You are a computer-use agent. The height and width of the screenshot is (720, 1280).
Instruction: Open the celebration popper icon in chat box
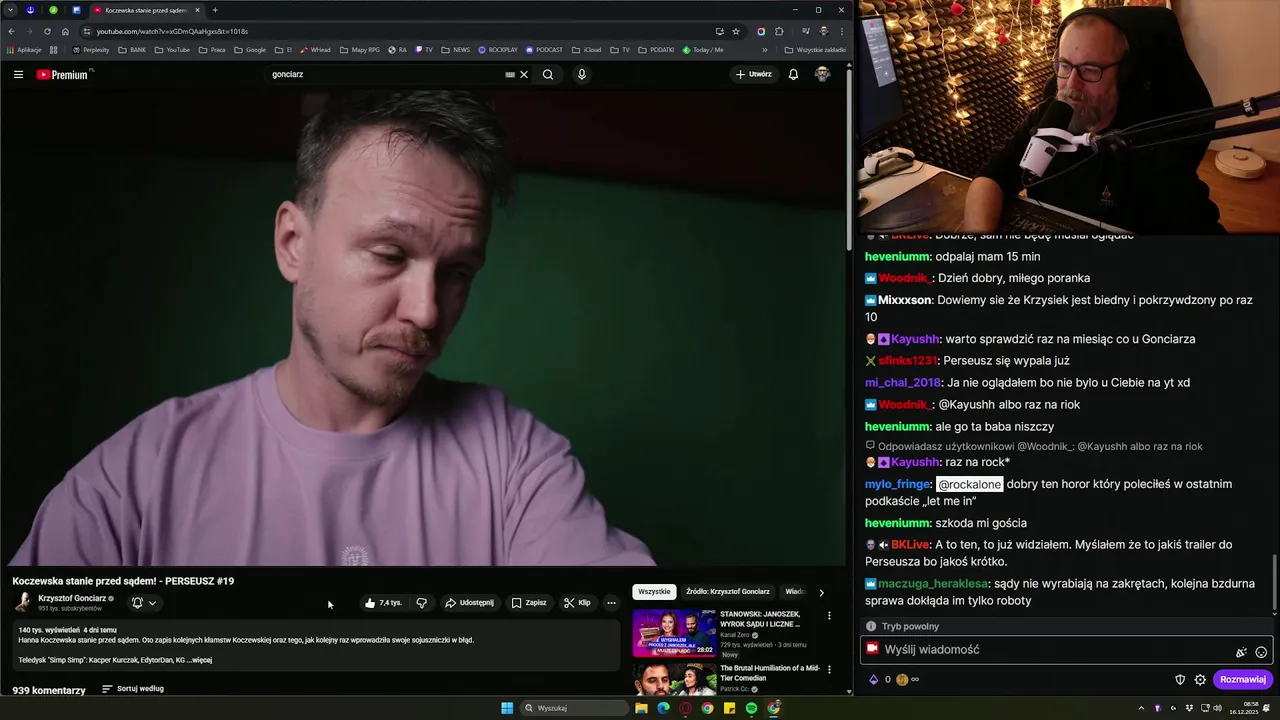[x=1241, y=652]
